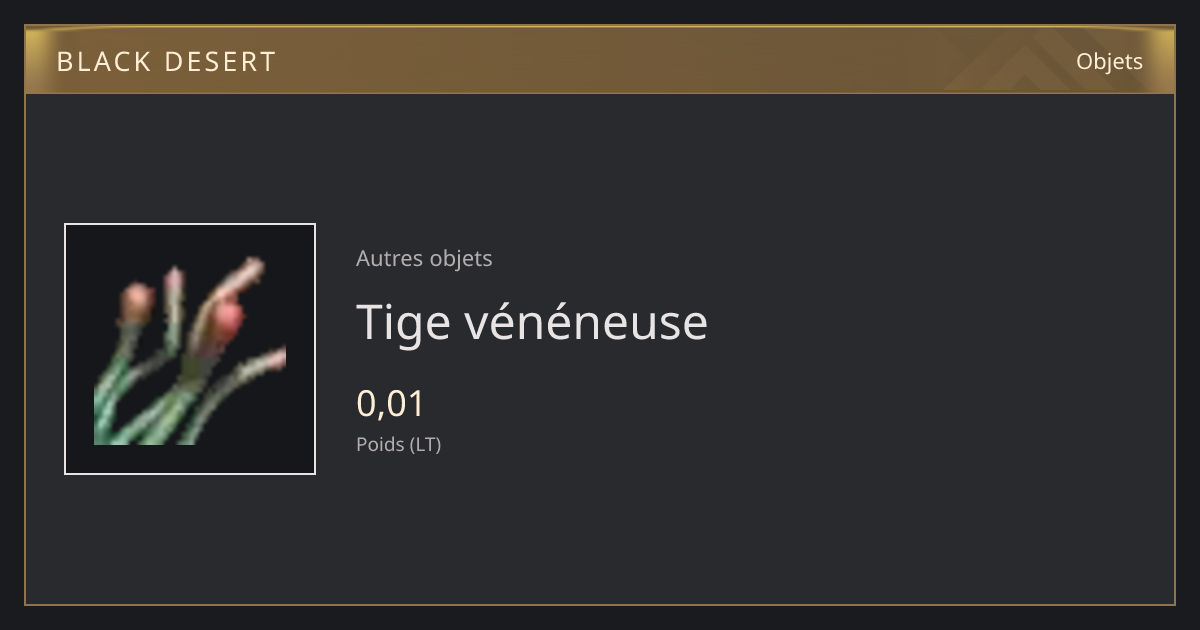Click the 0,01 weight value
The image size is (1200, 630).
point(391,404)
